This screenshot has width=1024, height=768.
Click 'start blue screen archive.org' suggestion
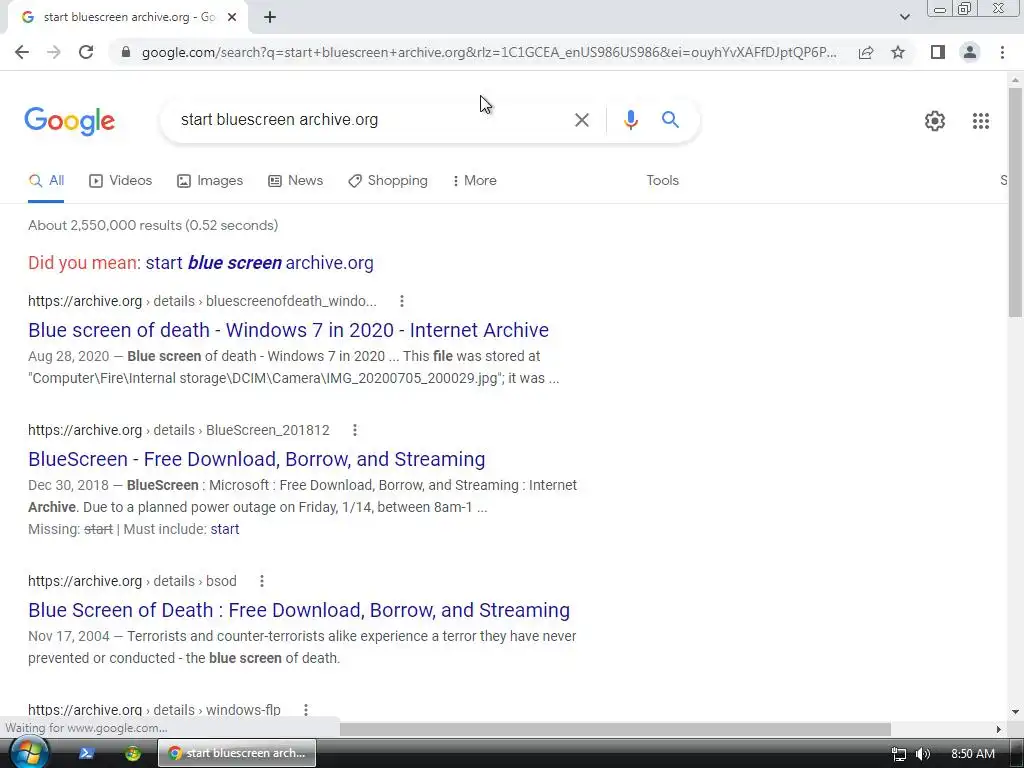[259, 263]
